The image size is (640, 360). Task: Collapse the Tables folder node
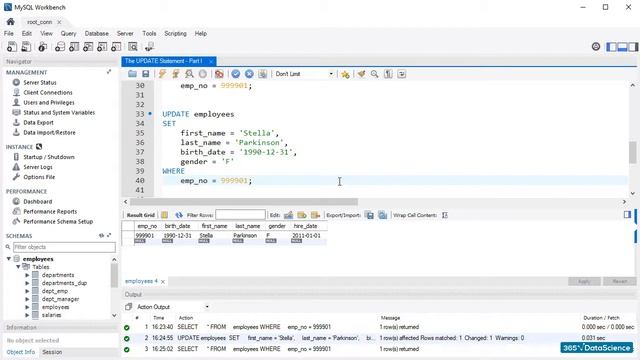pos(18,267)
